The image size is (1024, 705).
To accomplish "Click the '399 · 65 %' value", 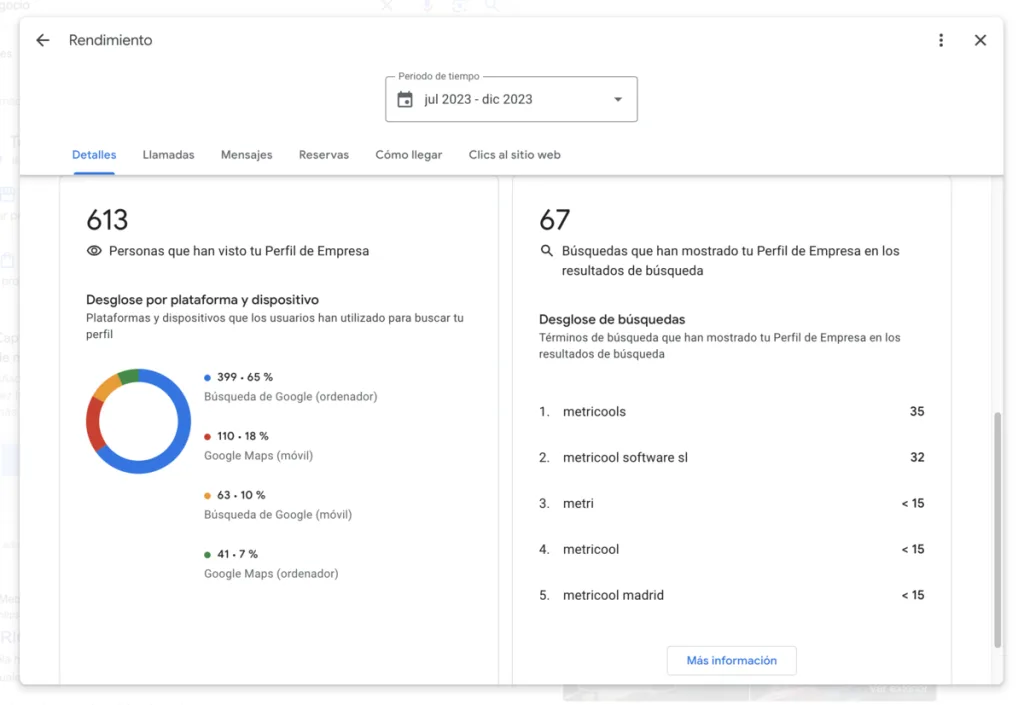I will coord(245,377).
